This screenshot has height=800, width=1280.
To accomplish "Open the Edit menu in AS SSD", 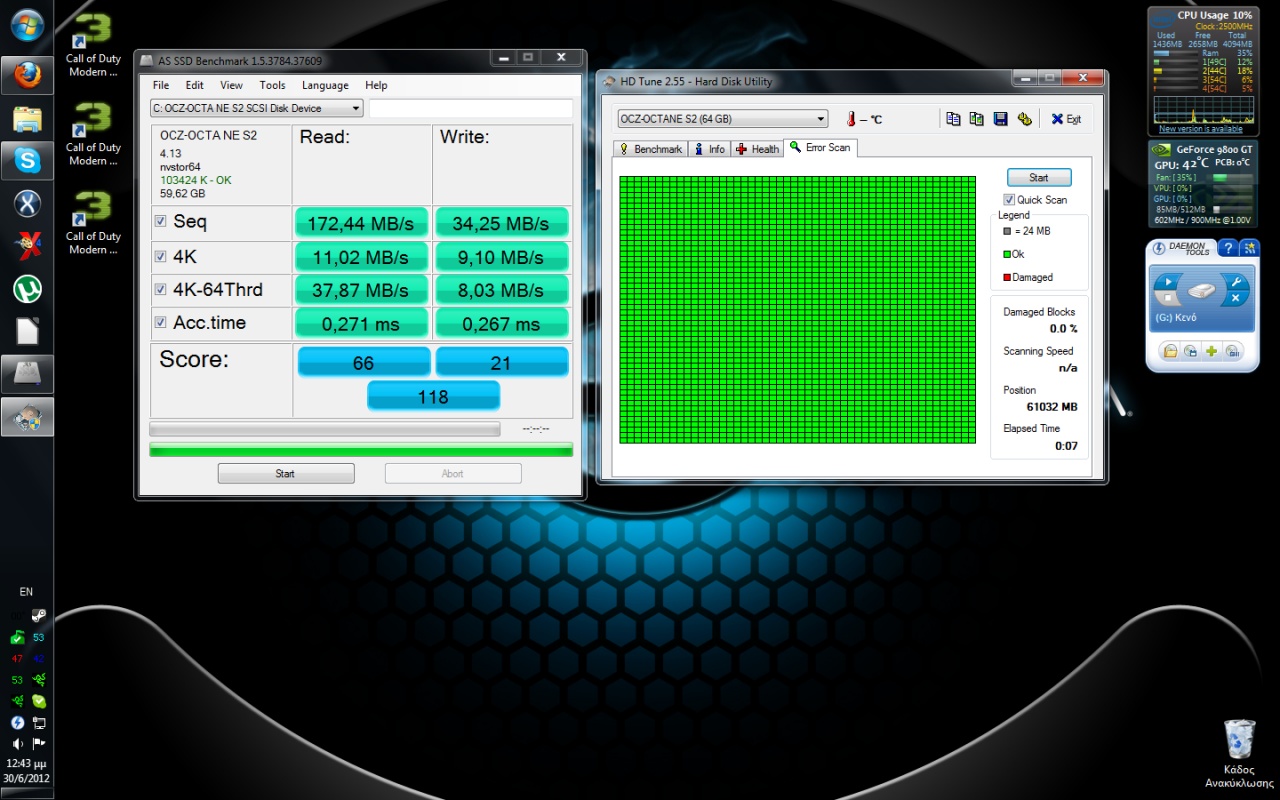I will [195, 85].
